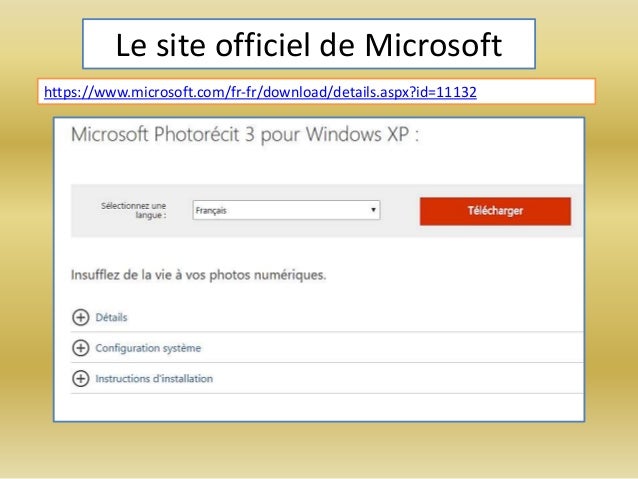Click 'Insufflez de la vie à vos photos numériques' text
The width and height of the screenshot is (638, 479).
(199, 275)
